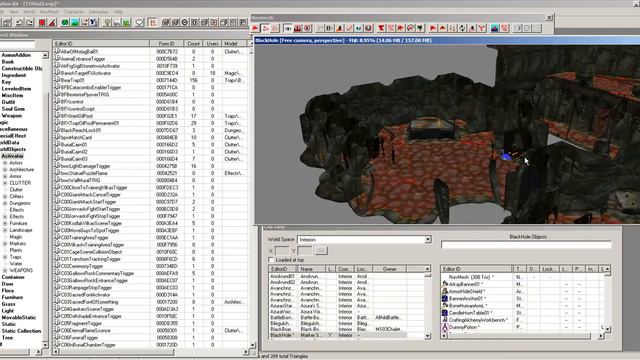Click the red check mark Navmesh icon
640x360 pixels.
(349, 28)
